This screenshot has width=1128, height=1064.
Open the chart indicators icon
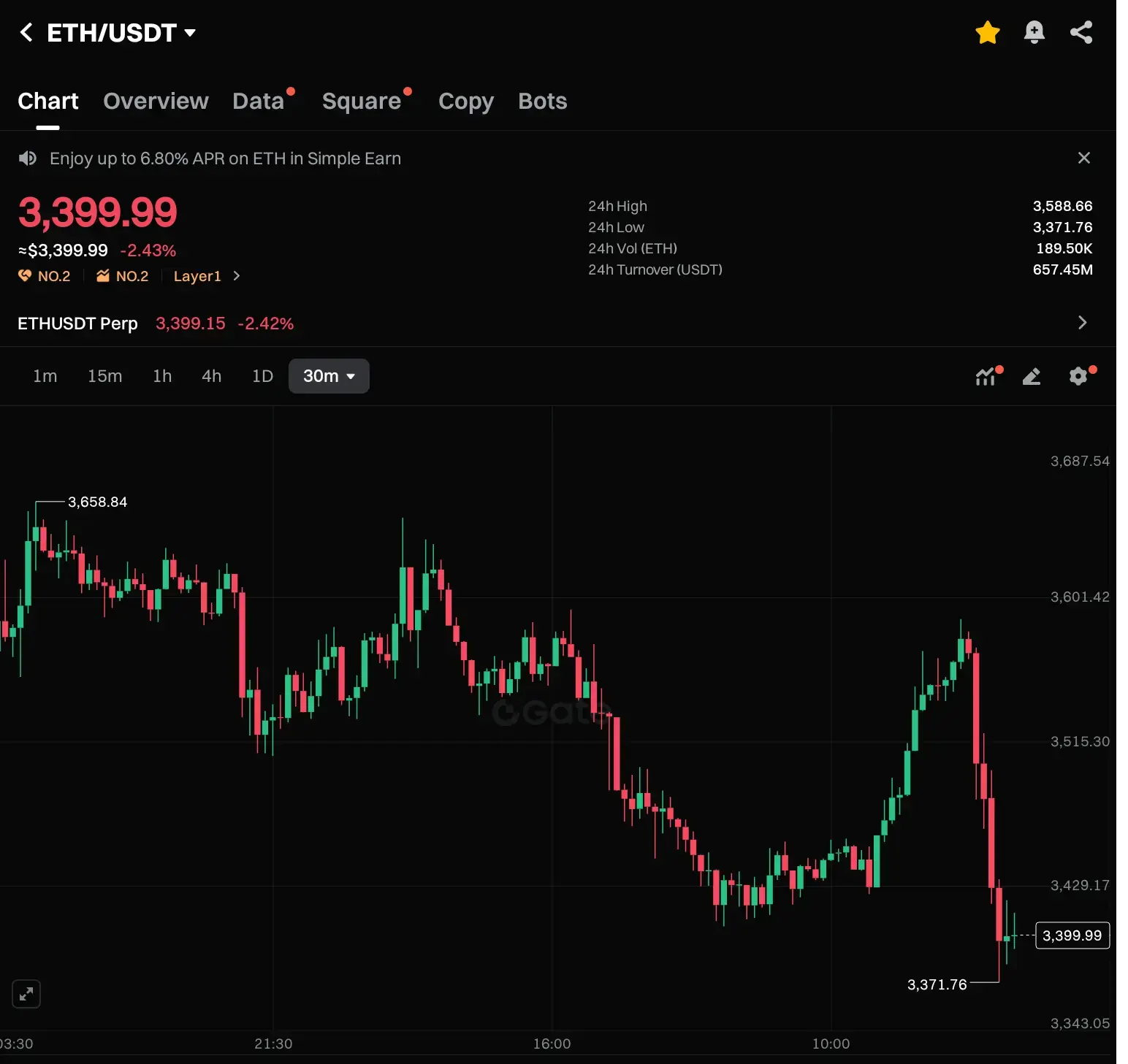[x=987, y=376]
